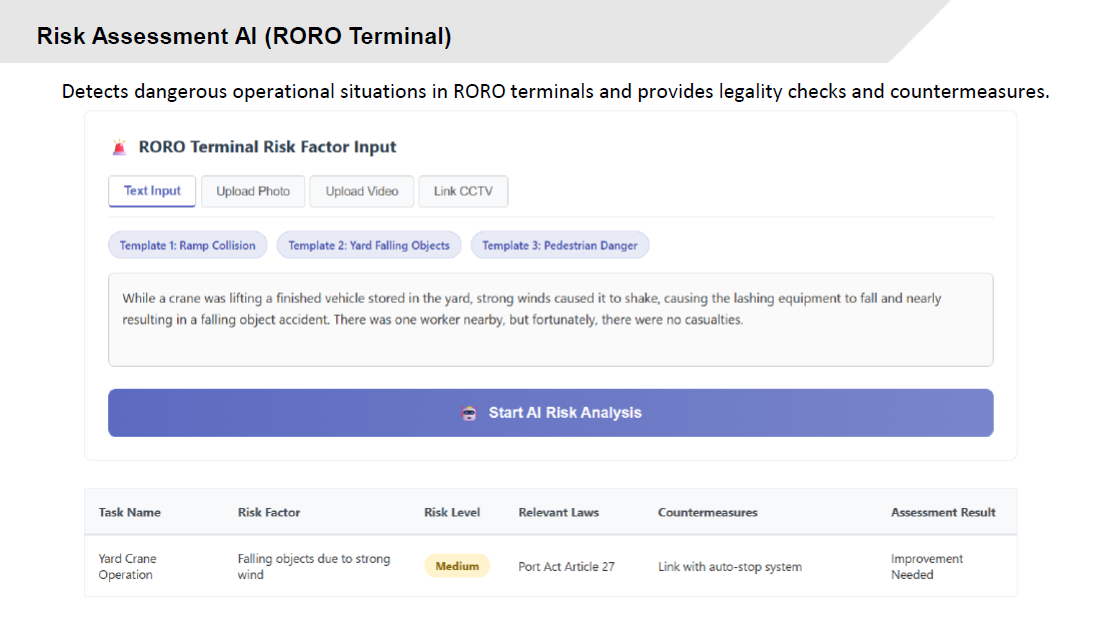
Task: Open the Upload Photo tab
Action: 253,191
